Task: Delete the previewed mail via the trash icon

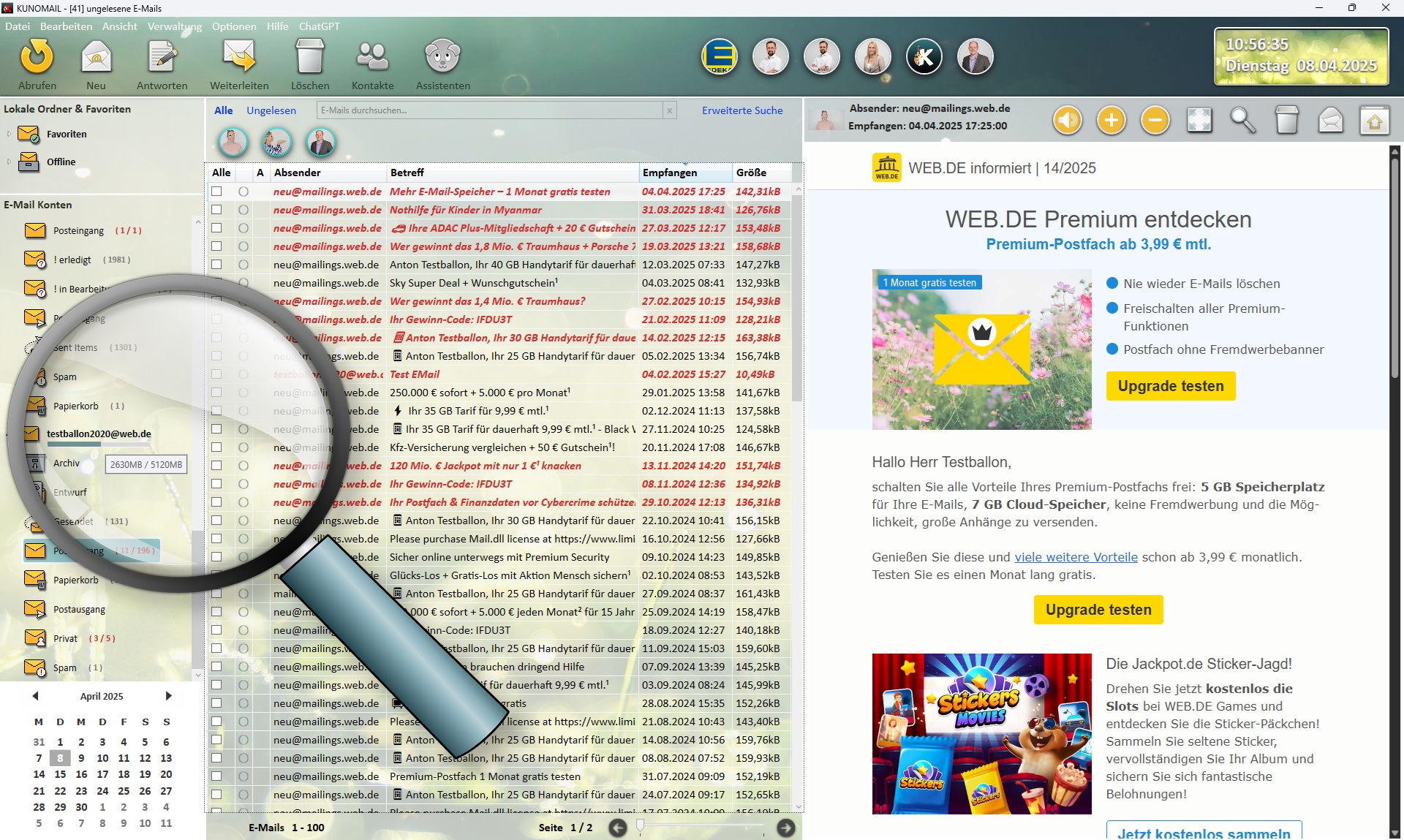Action: coord(1287,120)
